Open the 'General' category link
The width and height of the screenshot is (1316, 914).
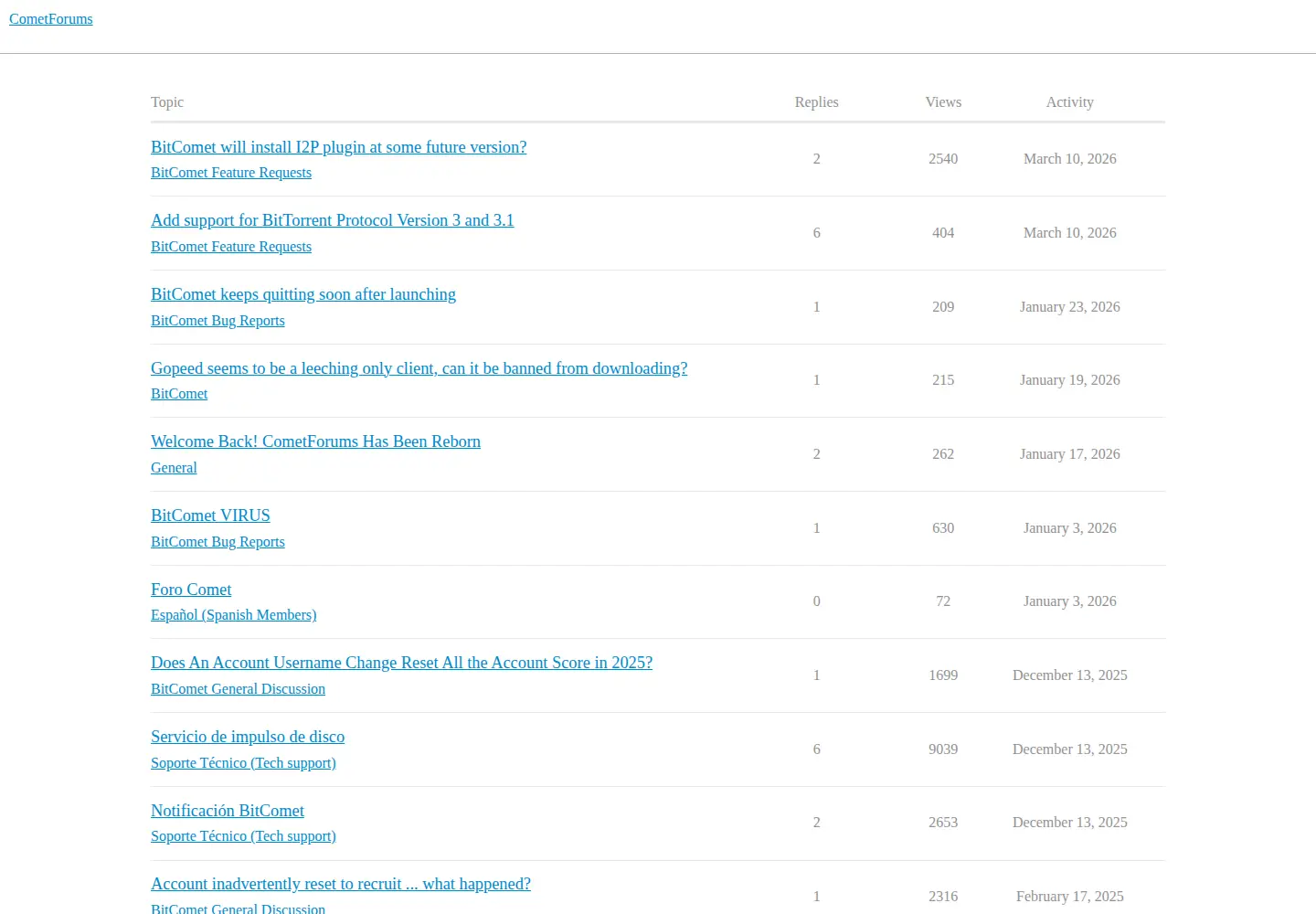[x=174, y=468]
